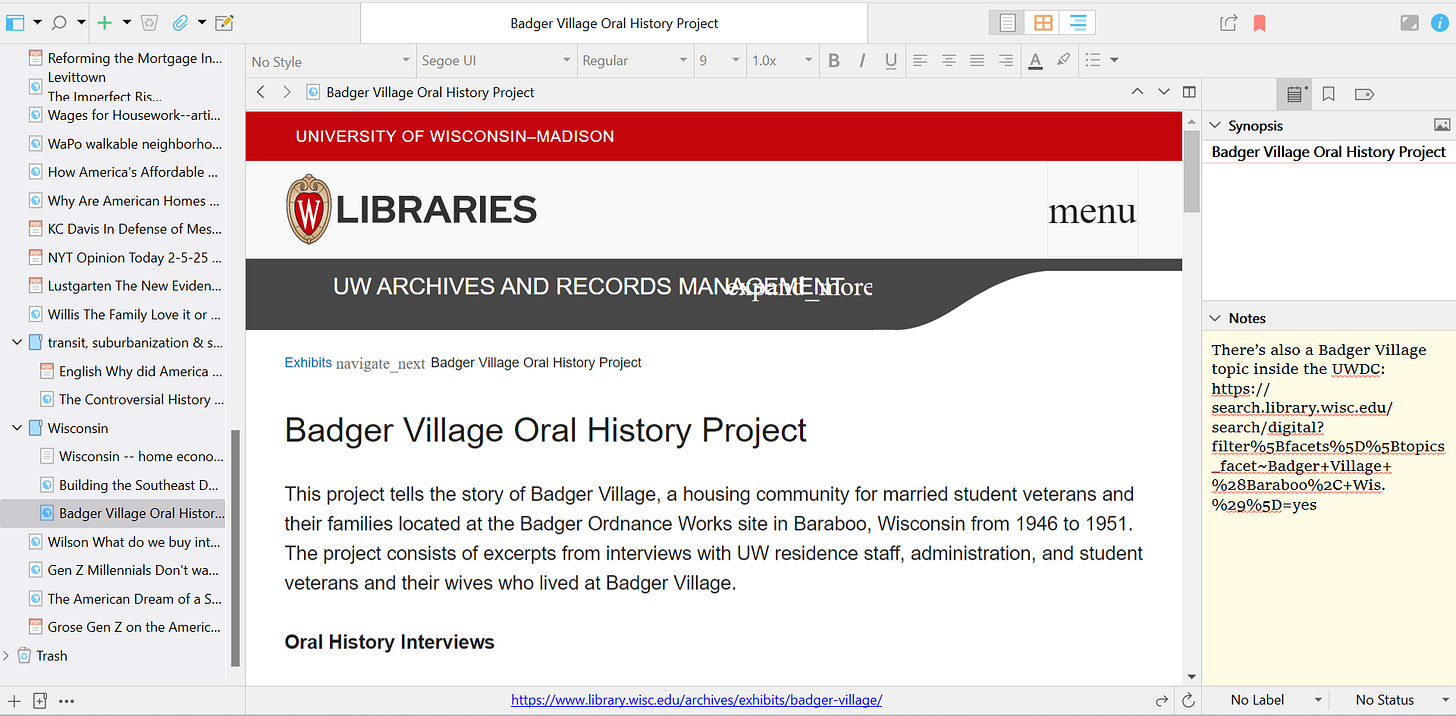The image size is (1456, 716).
Task: Open the Metadata tag inspector tab
Action: point(1363,94)
